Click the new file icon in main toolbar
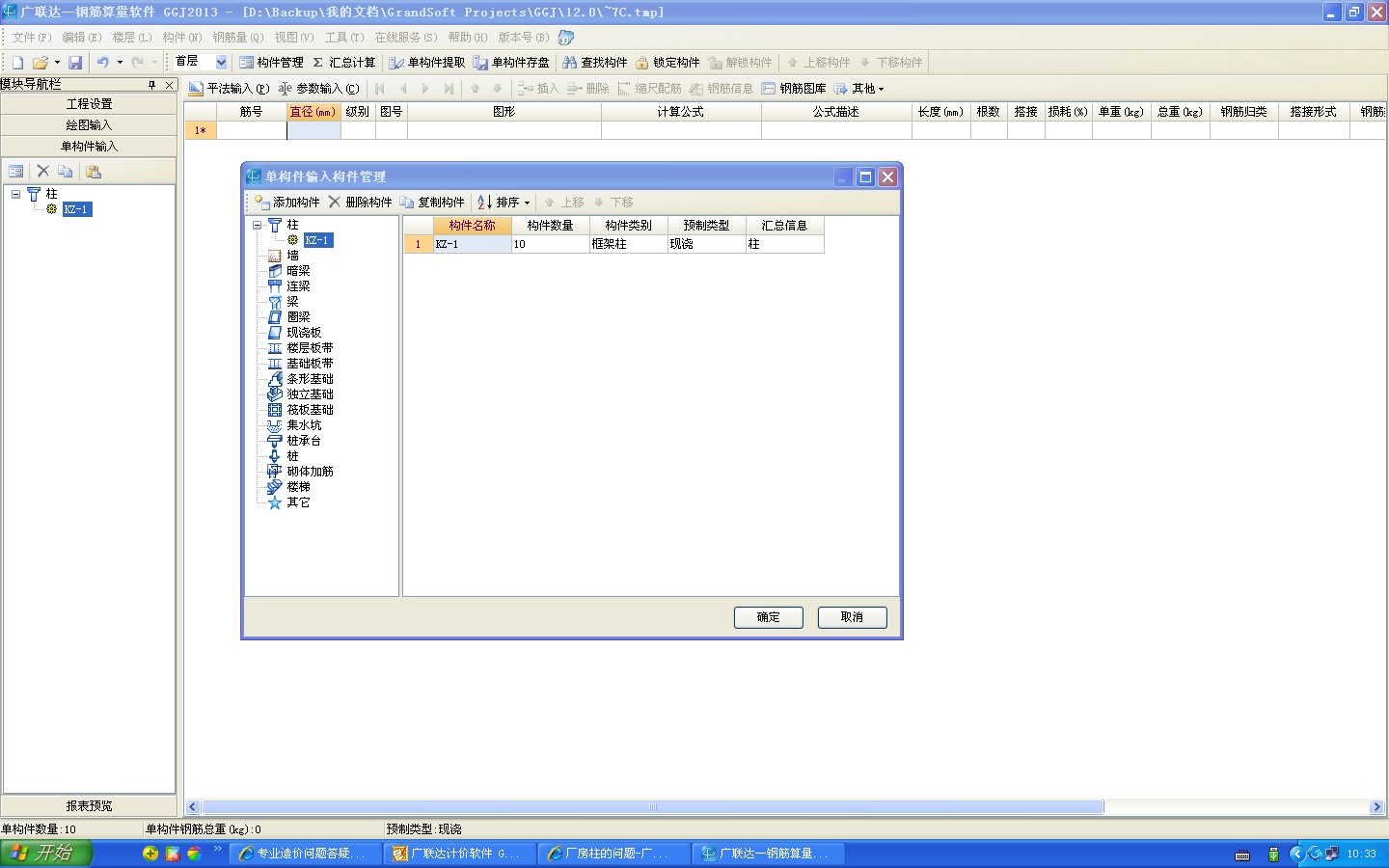The height and width of the screenshot is (868, 1389). 17,63
